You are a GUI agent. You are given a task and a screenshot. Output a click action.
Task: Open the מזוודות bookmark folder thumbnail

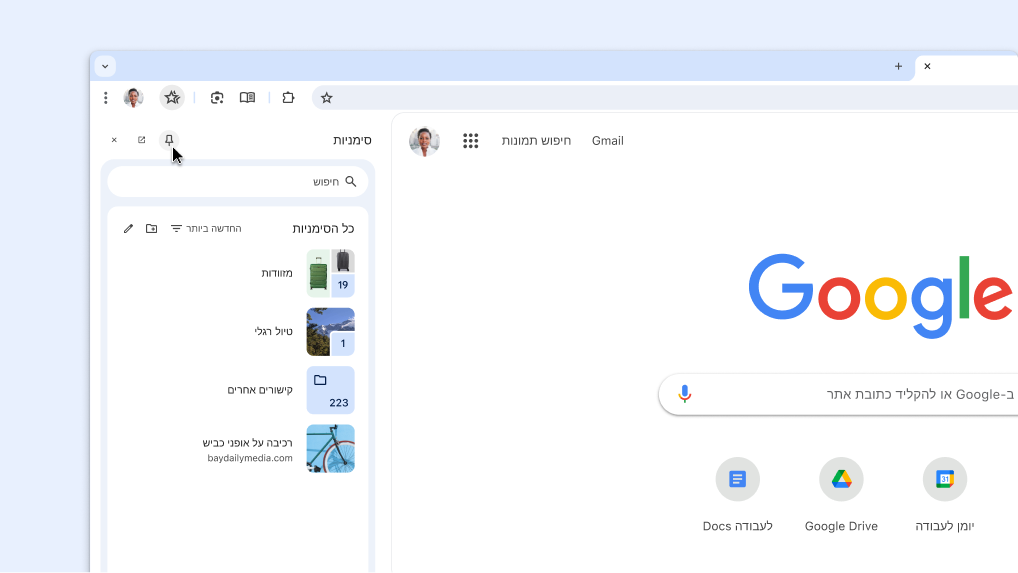(330, 273)
